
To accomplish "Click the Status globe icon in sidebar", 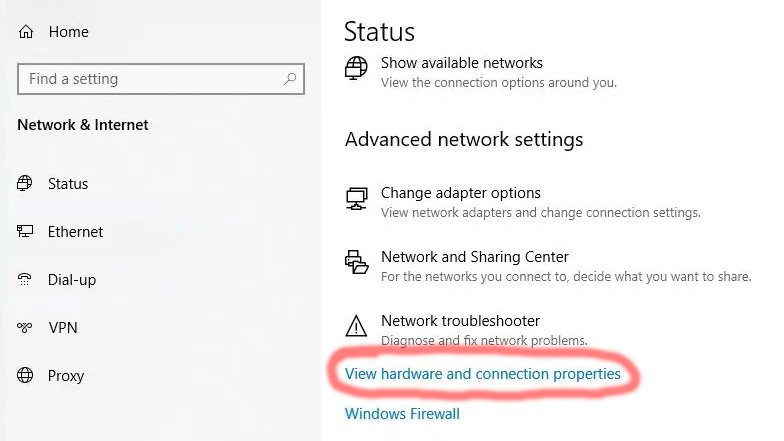I will click(x=24, y=184).
